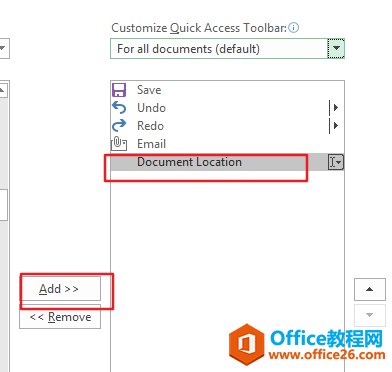Select the Redo command label
Screen dimensions: 392x372
pyautogui.click(x=151, y=126)
